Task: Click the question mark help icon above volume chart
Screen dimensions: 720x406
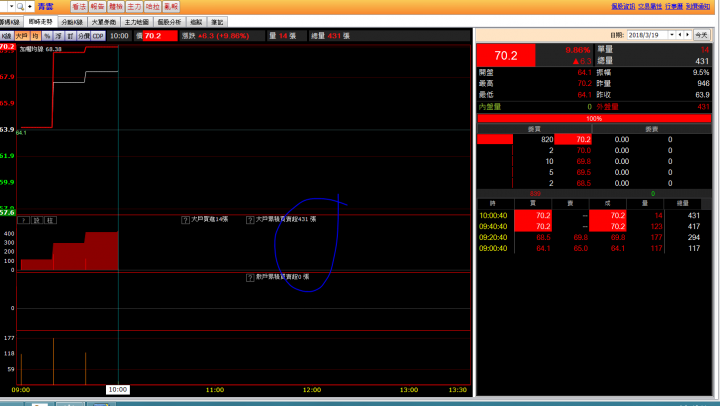Action: 24,220
